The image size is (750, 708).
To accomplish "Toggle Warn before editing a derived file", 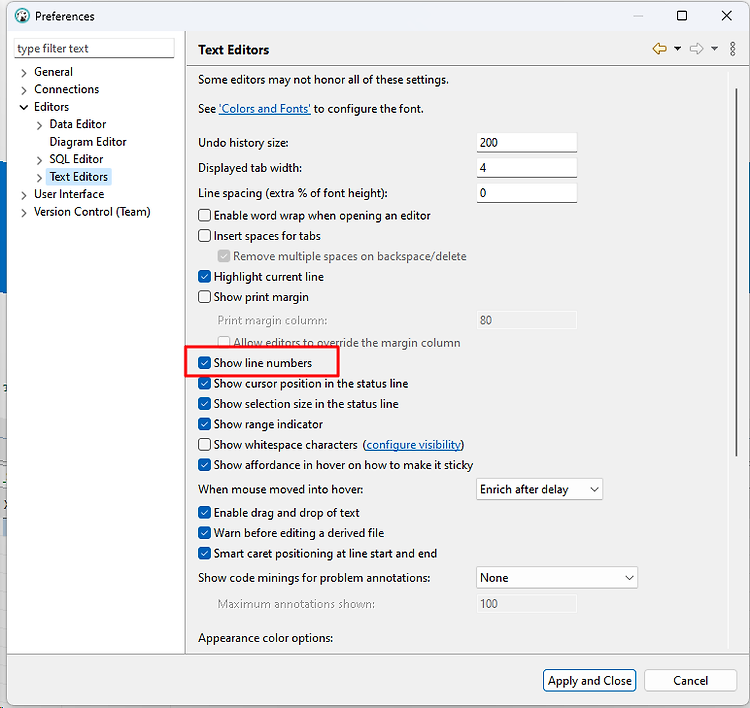I will (204, 533).
